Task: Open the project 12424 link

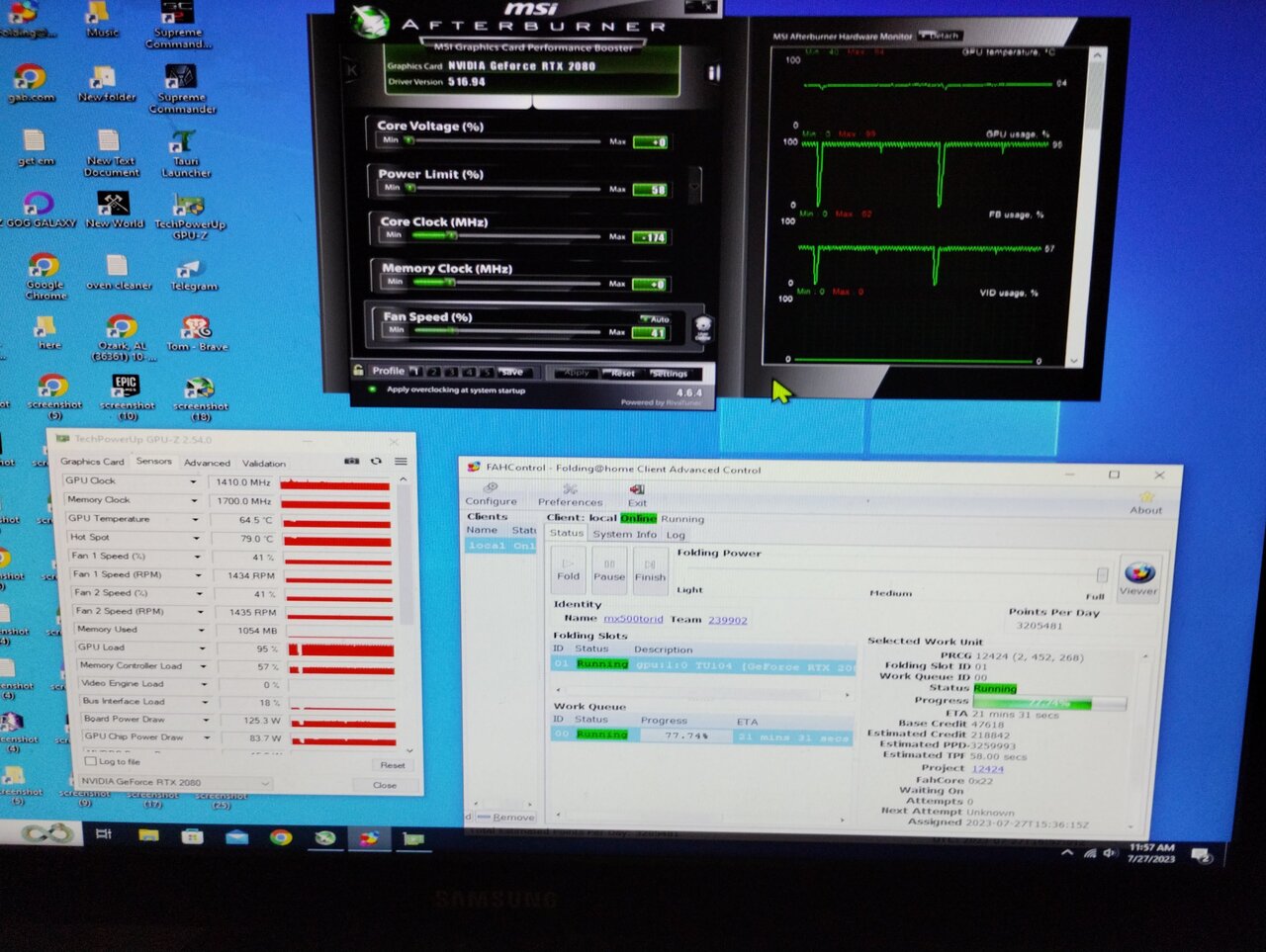Action: (x=986, y=768)
